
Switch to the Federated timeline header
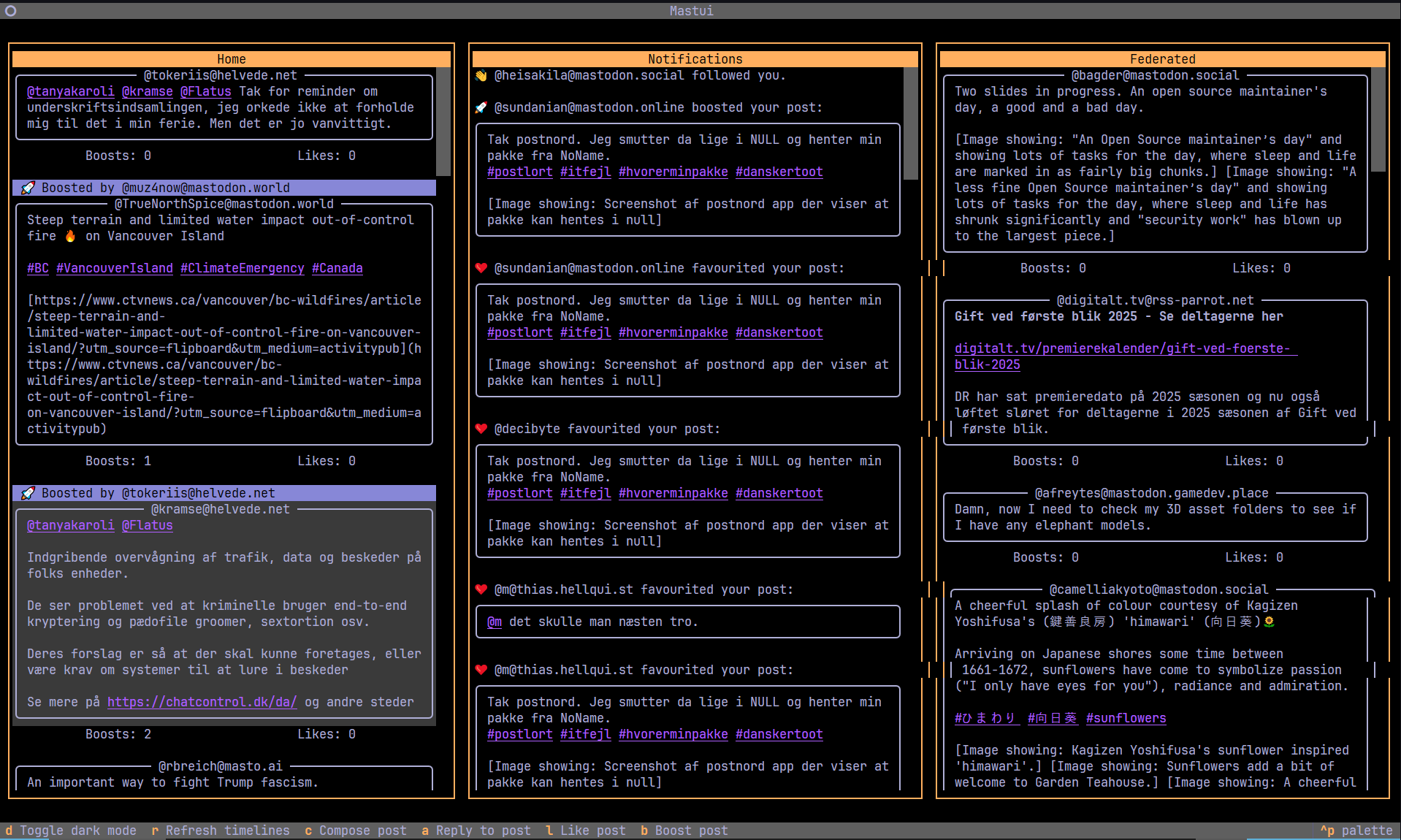pyautogui.click(x=1162, y=59)
